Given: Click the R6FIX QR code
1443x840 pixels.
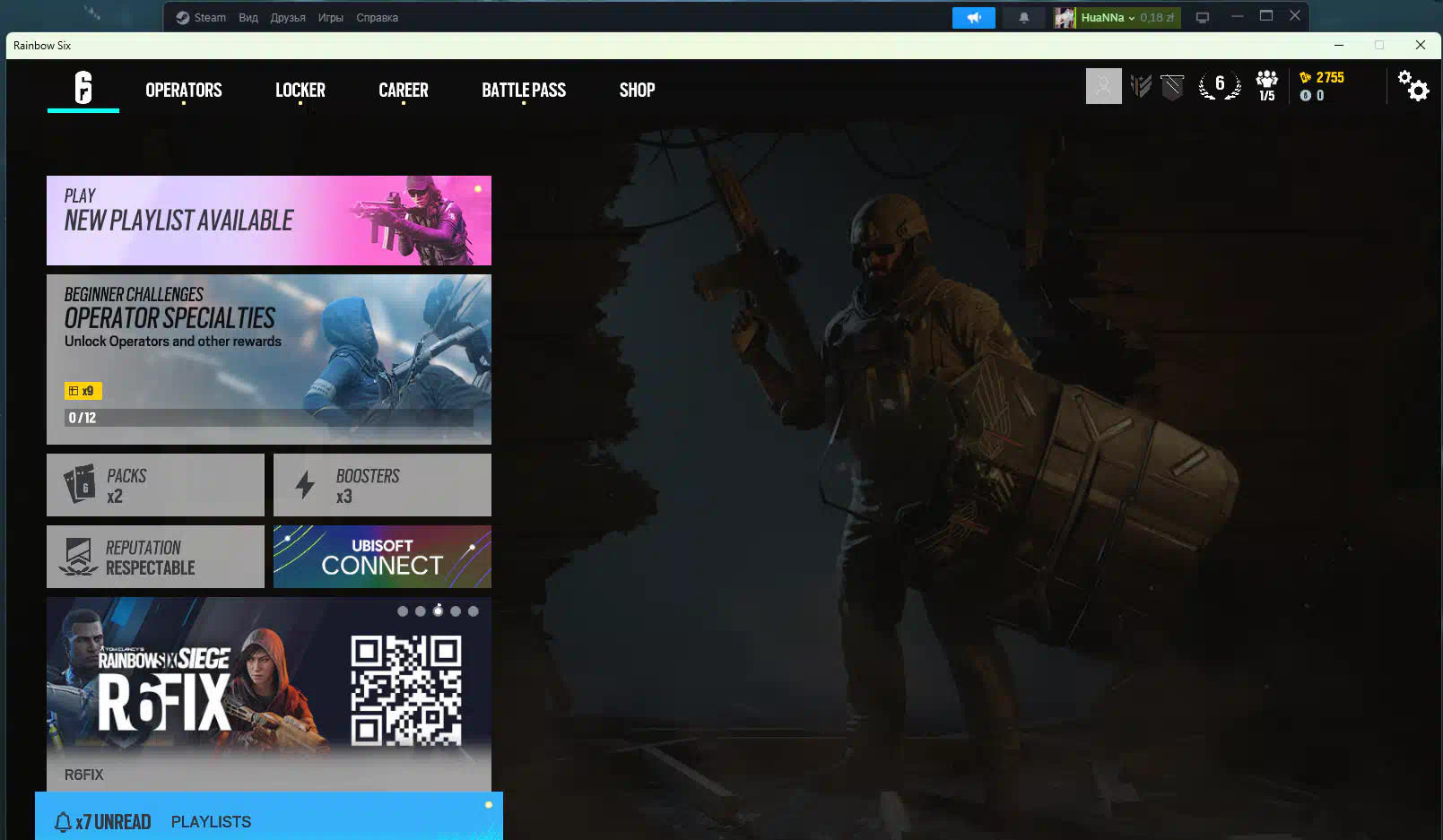Looking at the screenshot, I should click(406, 690).
